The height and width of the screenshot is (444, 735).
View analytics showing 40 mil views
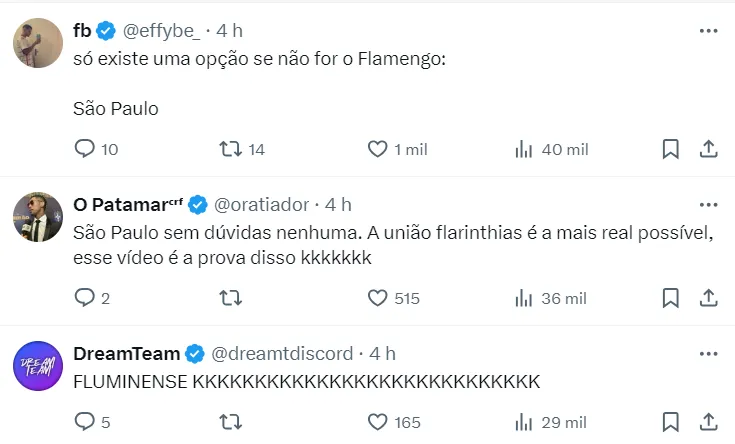point(523,149)
